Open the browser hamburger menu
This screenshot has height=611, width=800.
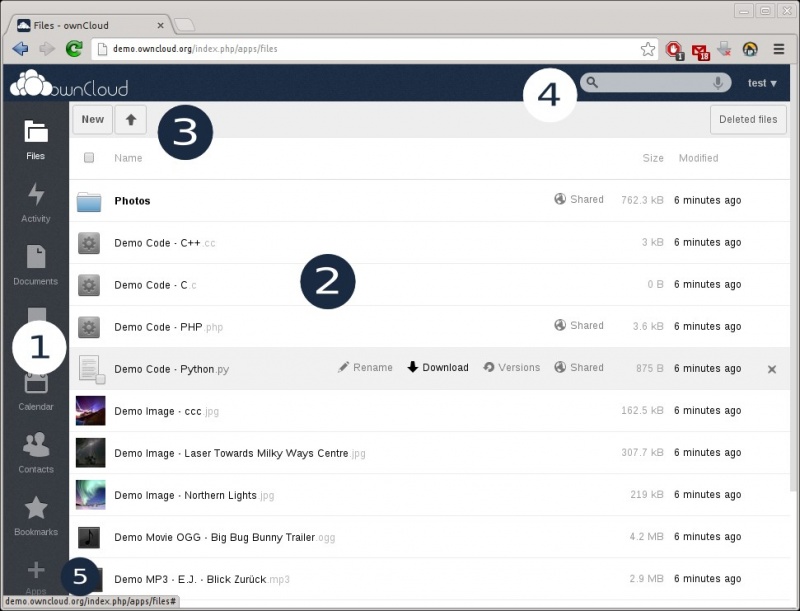(779, 49)
